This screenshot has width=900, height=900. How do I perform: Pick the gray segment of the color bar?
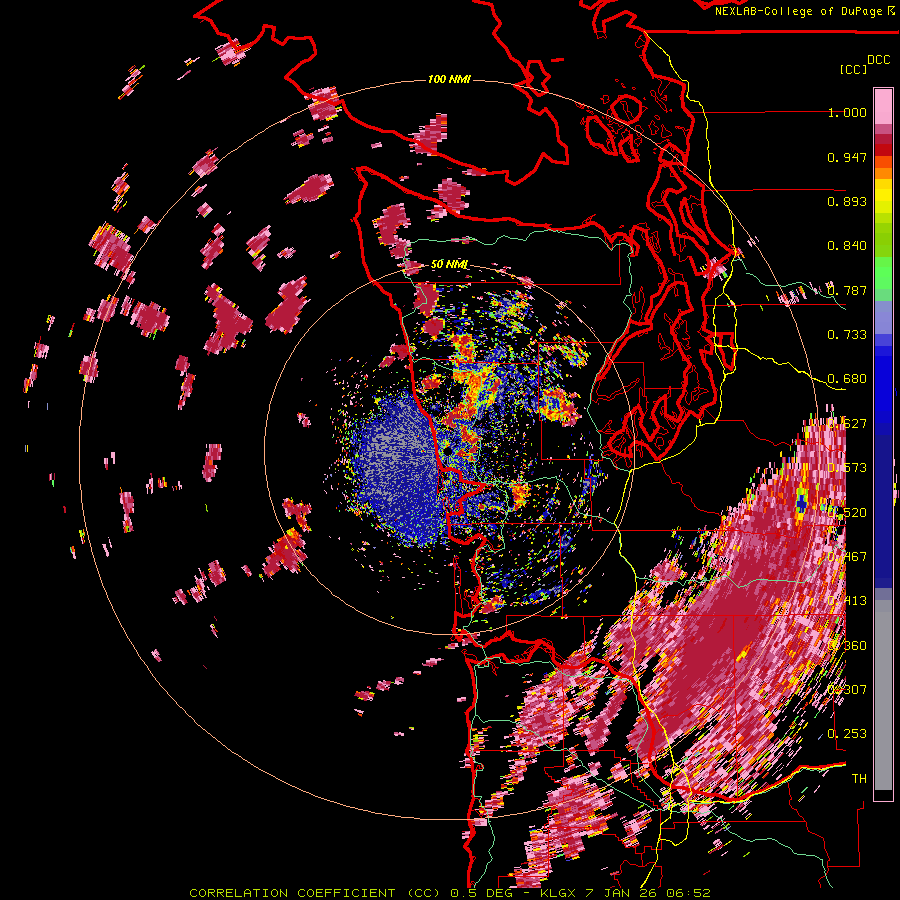click(x=883, y=695)
